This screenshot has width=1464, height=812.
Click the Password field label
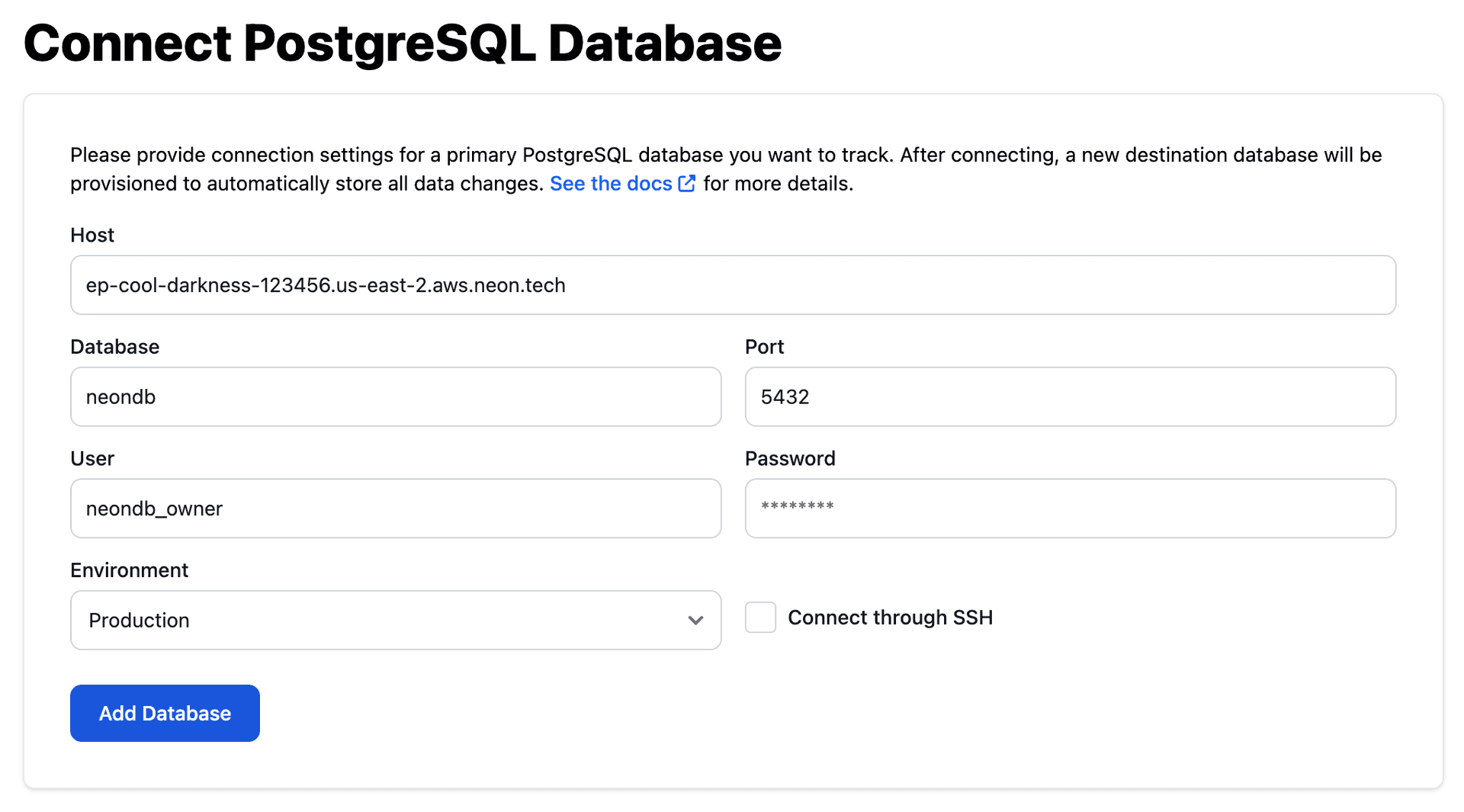click(789, 458)
